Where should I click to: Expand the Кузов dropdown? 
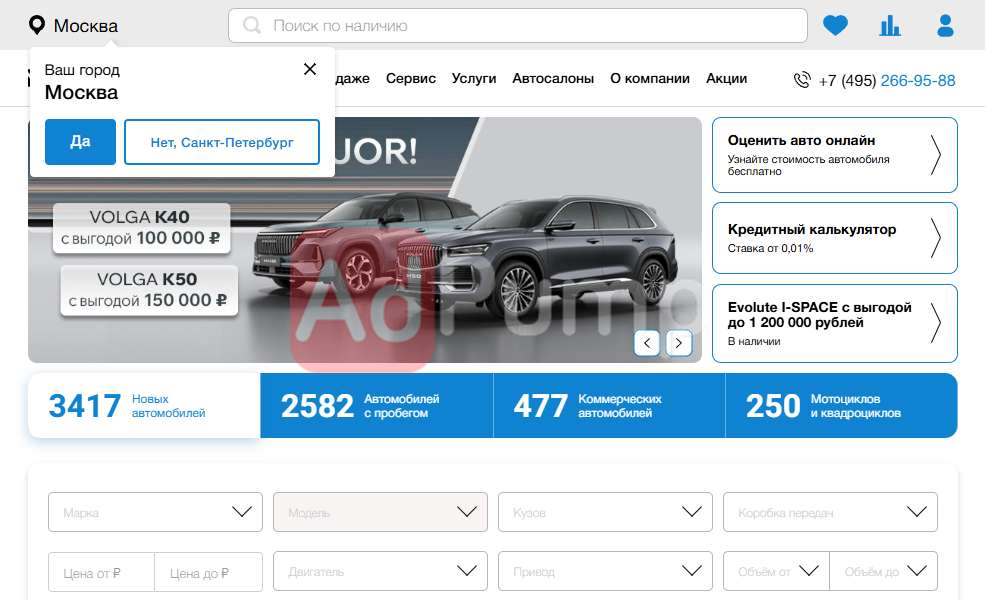pyautogui.click(x=605, y=512)
